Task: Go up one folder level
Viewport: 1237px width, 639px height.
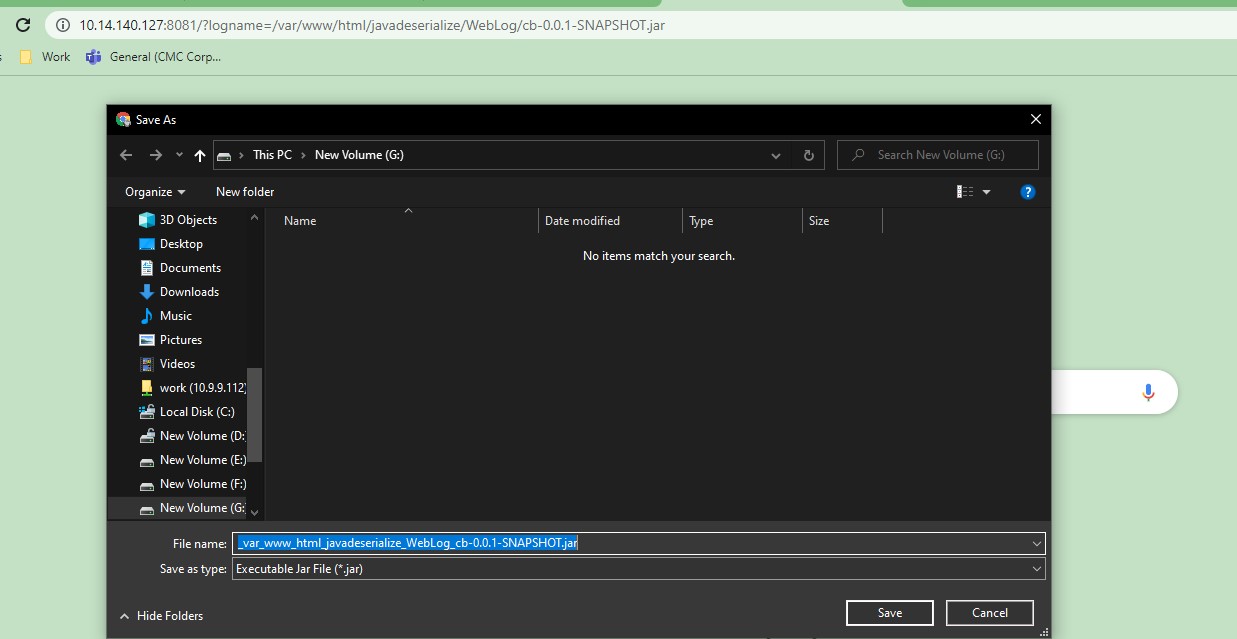Action: (200, 155)
